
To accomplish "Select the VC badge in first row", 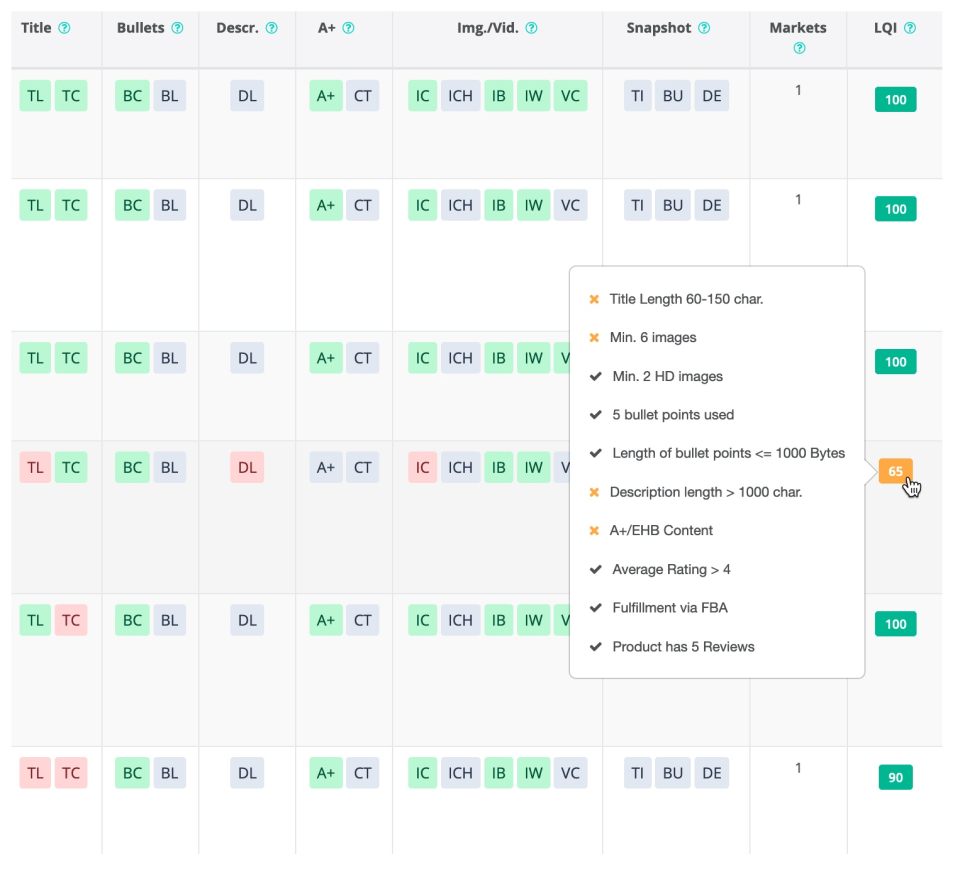I will pyautogui.click(x=570, y=96).
